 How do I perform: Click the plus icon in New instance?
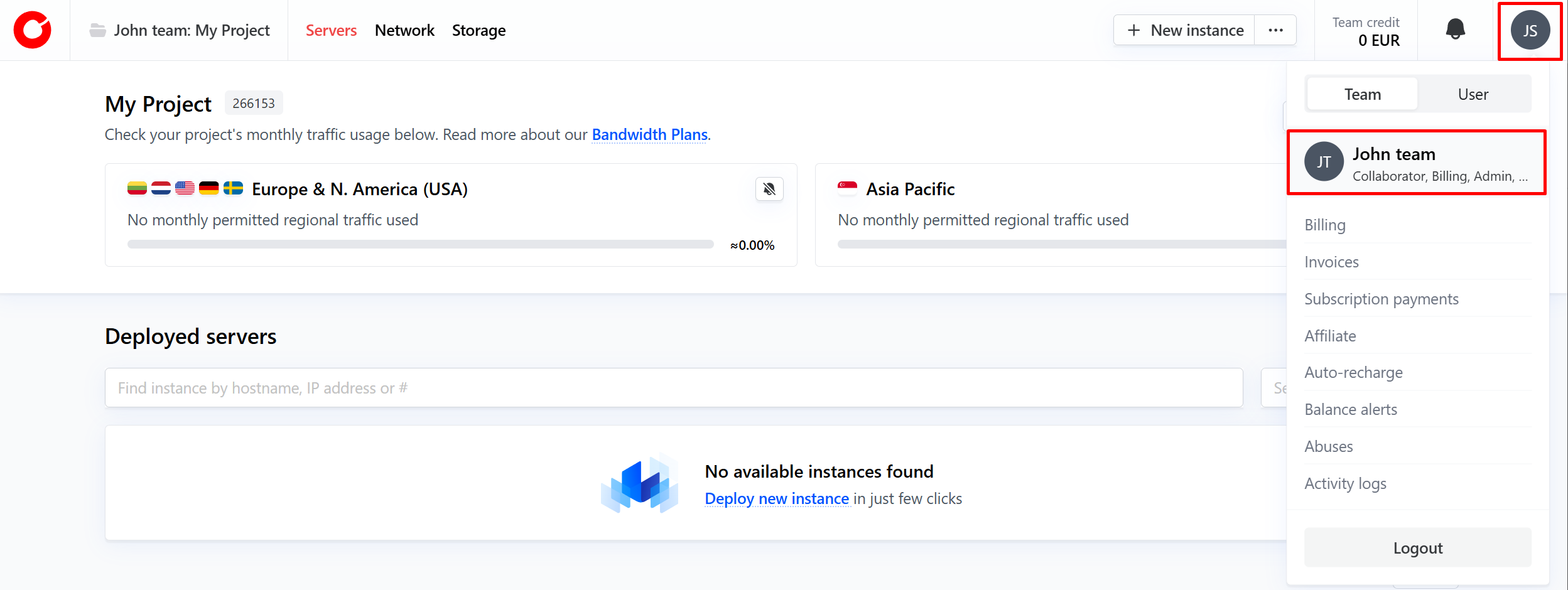point(1133,30)
